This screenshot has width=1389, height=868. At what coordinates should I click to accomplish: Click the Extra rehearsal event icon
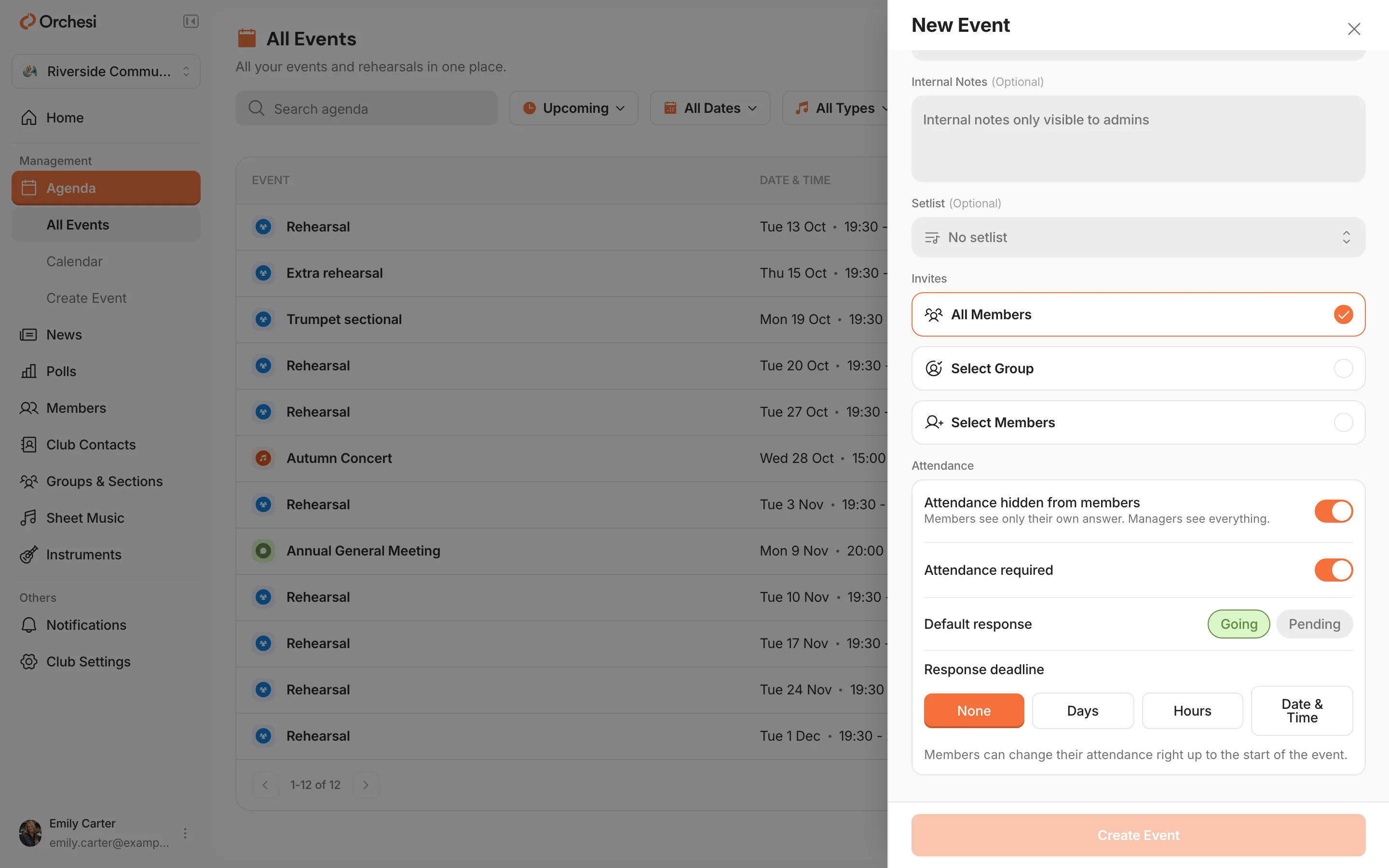263,272
